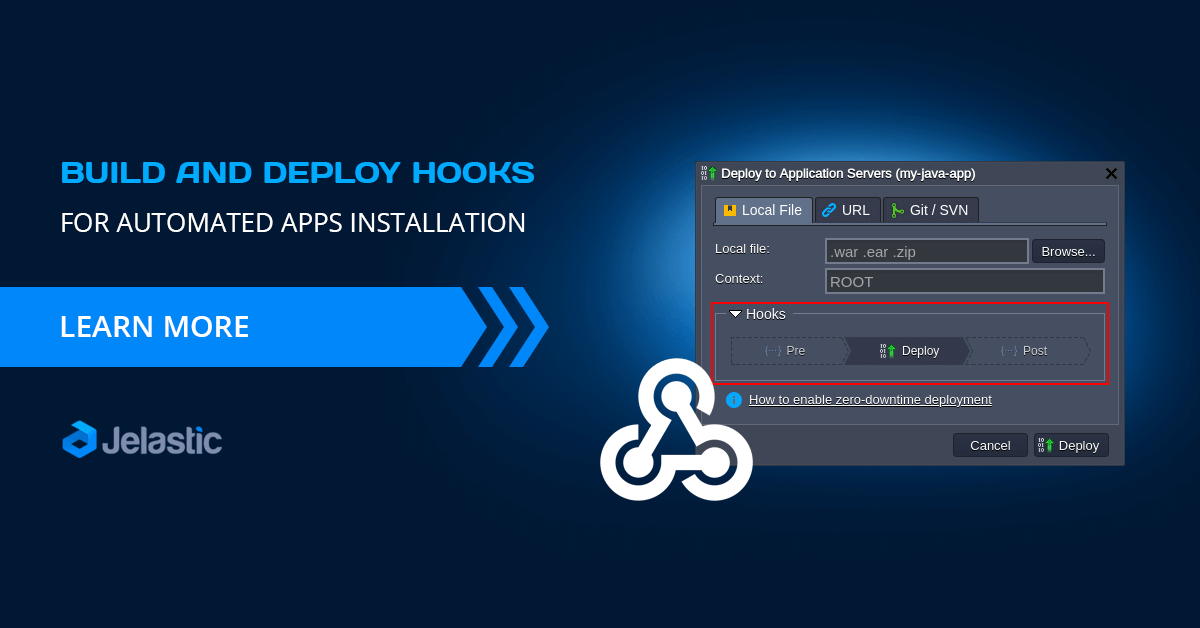This screenshot has width=1200, height=628.
Task: Switch to the URL tab
Action: pos(847,210)
